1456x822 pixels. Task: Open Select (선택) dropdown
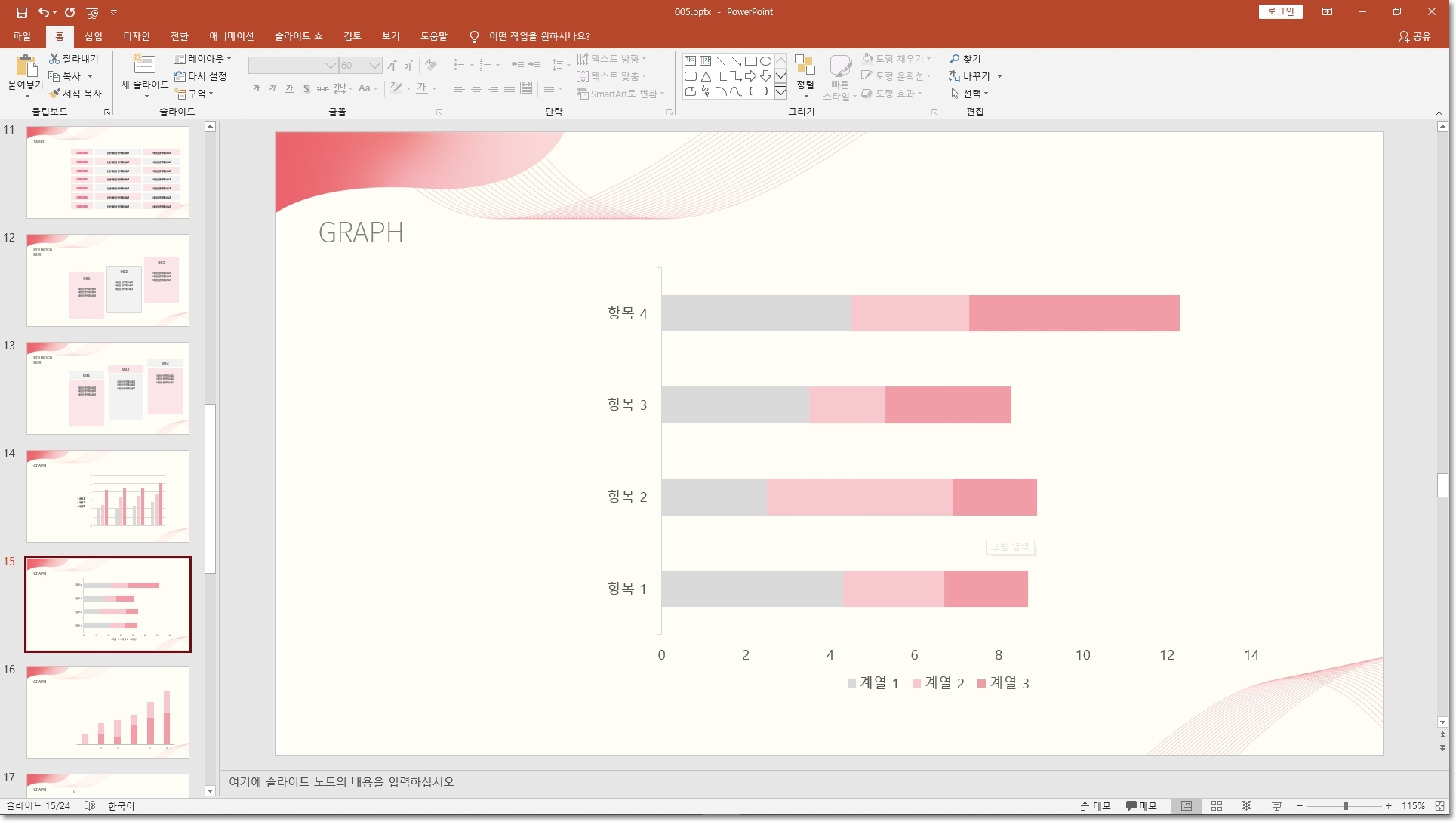coord(969,94)
